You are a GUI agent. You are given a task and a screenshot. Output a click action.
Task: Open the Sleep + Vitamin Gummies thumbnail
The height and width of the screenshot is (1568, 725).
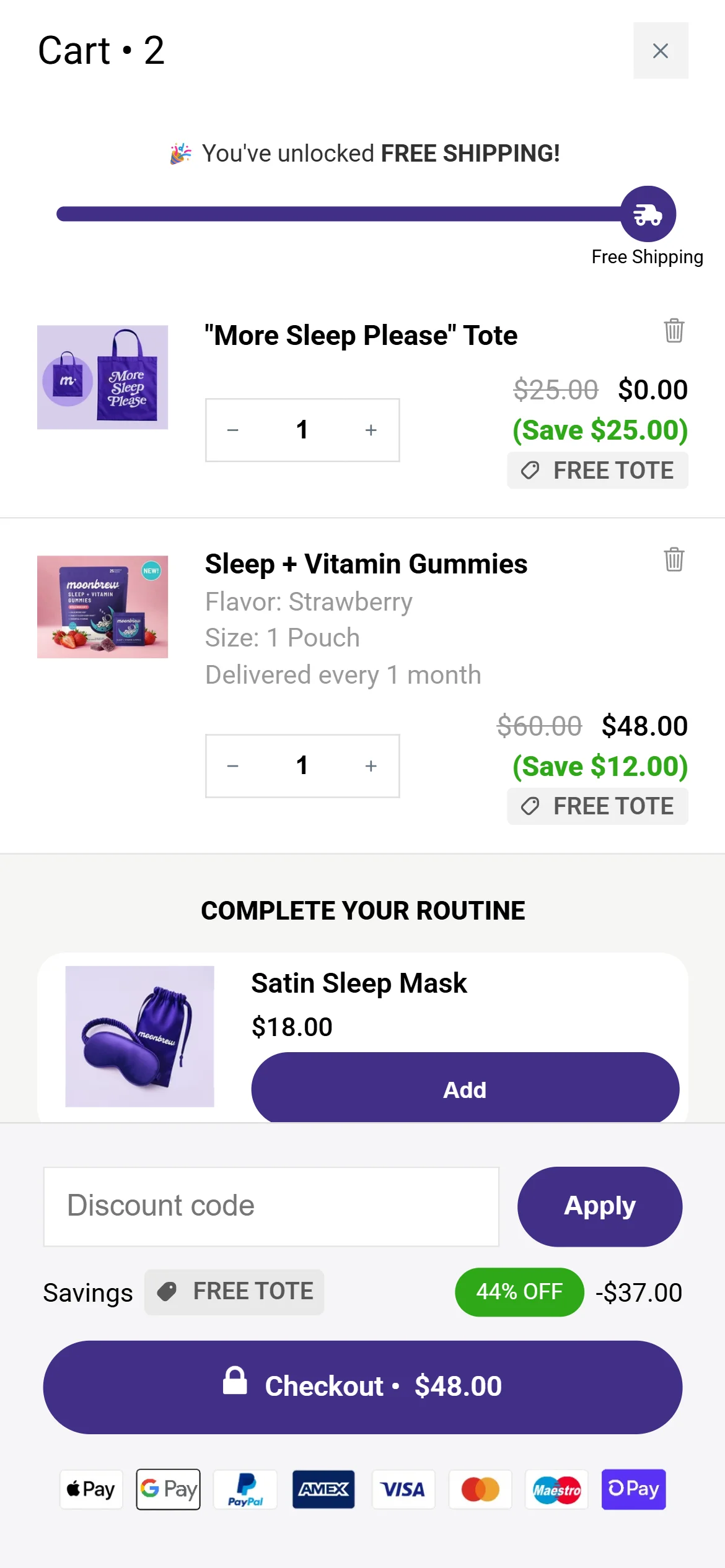[x=103, y=607]
